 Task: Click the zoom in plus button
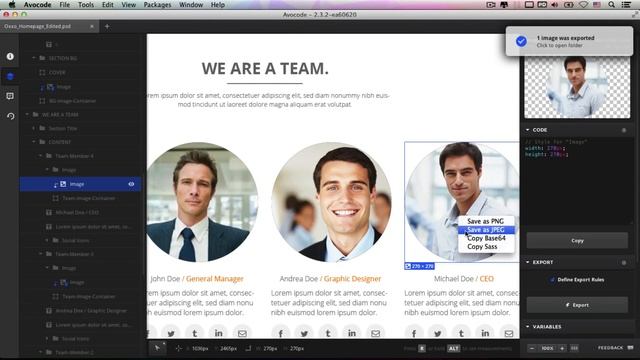click(x=562, y=348)
